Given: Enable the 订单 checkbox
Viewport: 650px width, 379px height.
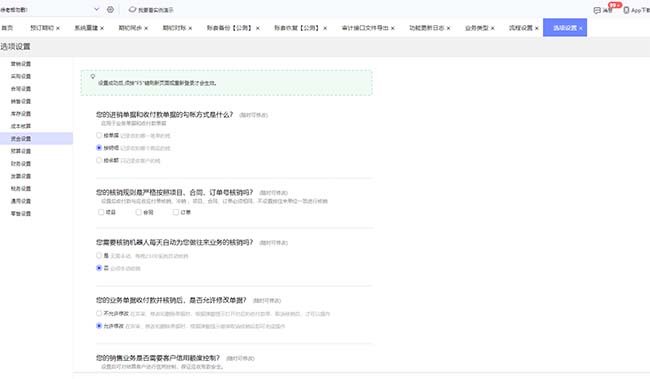Looking at the screenshot, I should (x=176, y=212).
